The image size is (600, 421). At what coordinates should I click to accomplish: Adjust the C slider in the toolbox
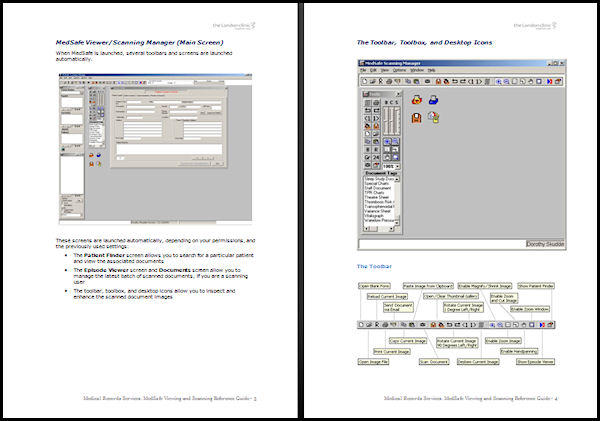[x=391, y=121]
